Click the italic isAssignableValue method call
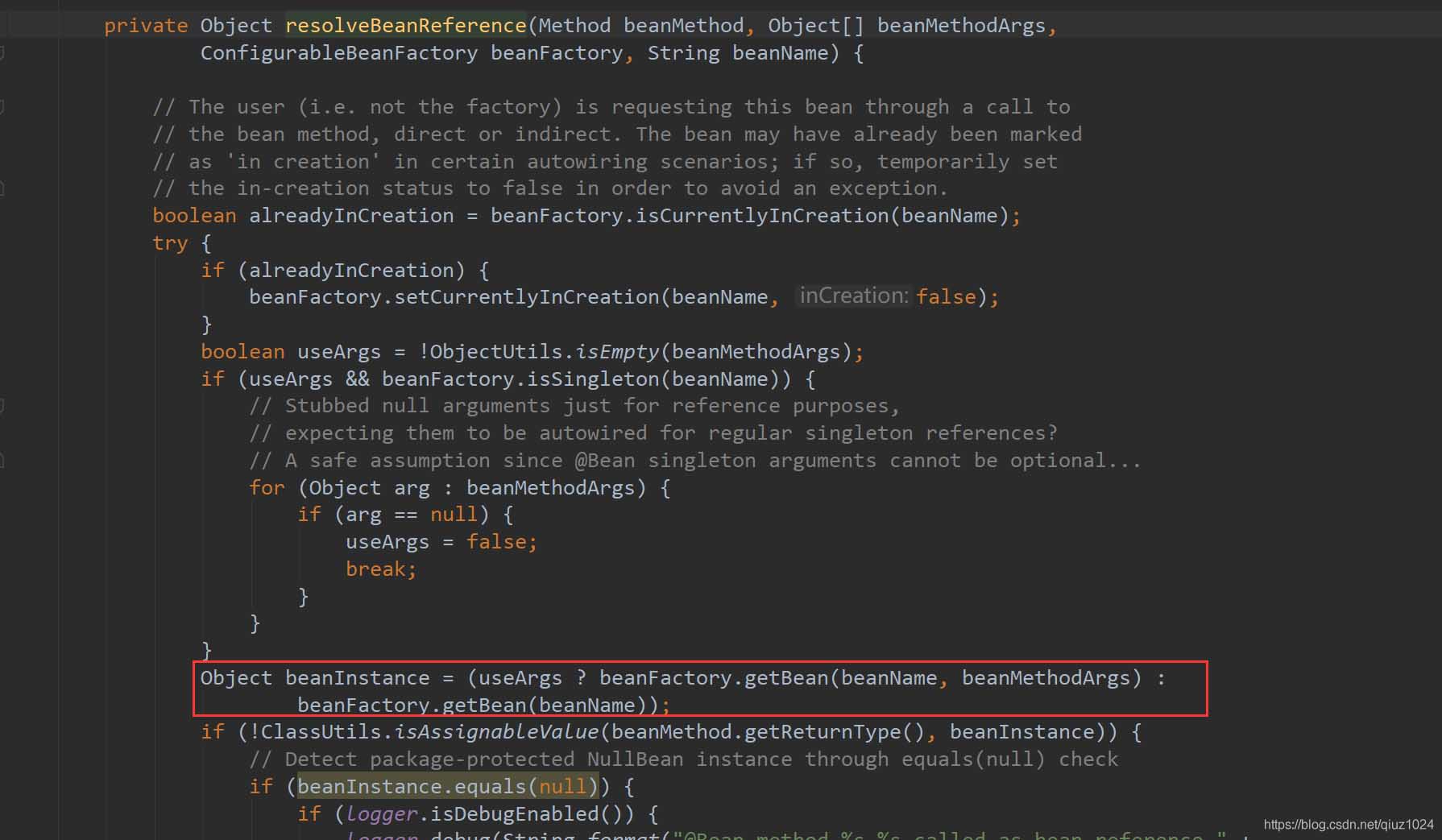Image resolution: width=1442 pixels, height=840 pixels. (x=496, y=732)
